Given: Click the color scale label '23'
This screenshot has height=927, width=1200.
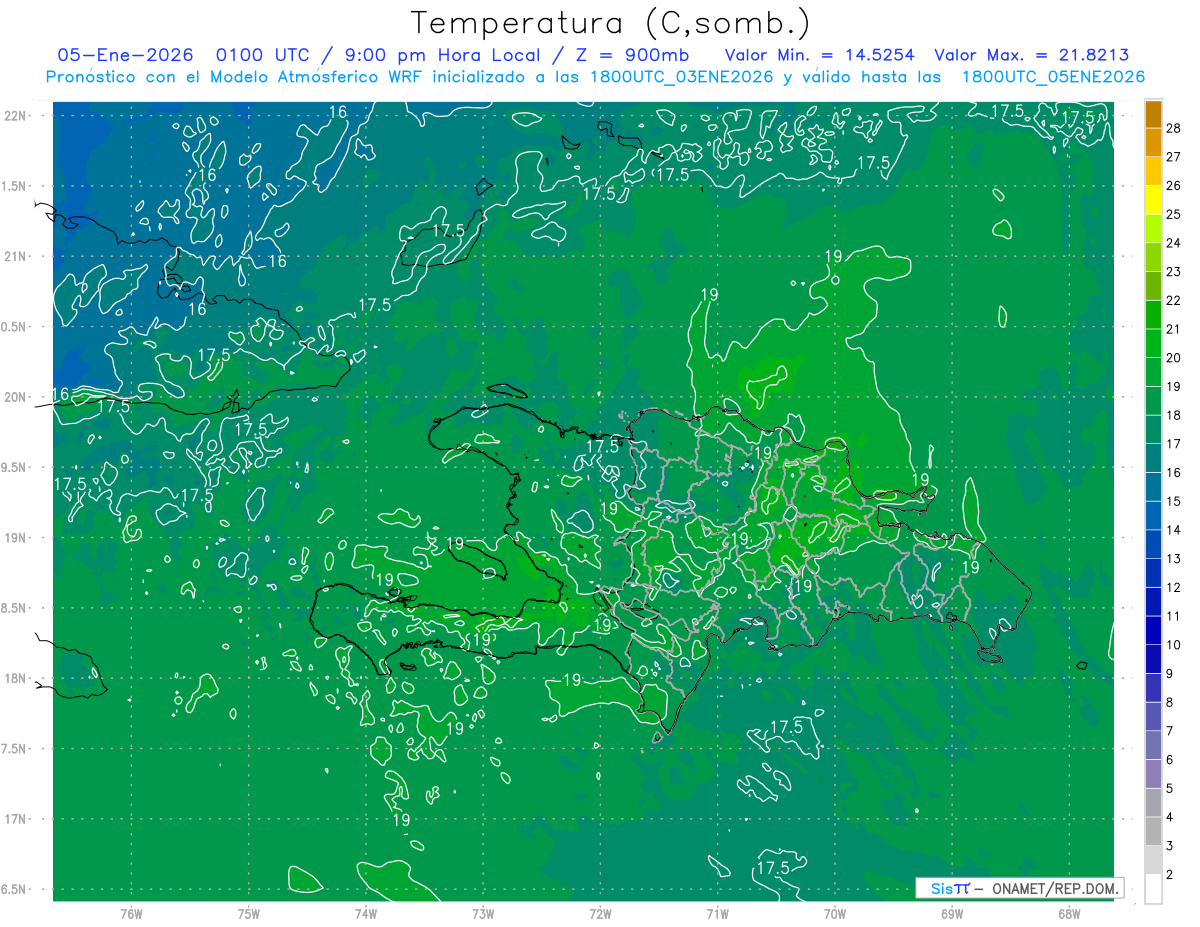Looking at the screenshot, I should [1174, 272].
